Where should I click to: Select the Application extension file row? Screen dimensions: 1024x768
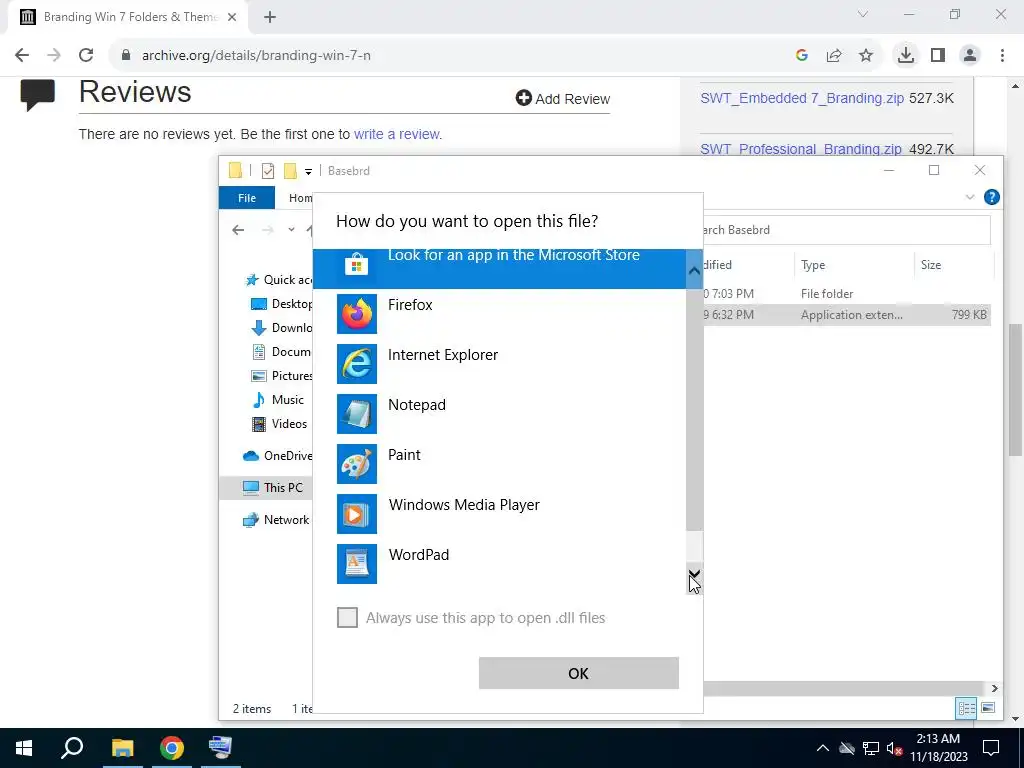click(x=847, y=315)
